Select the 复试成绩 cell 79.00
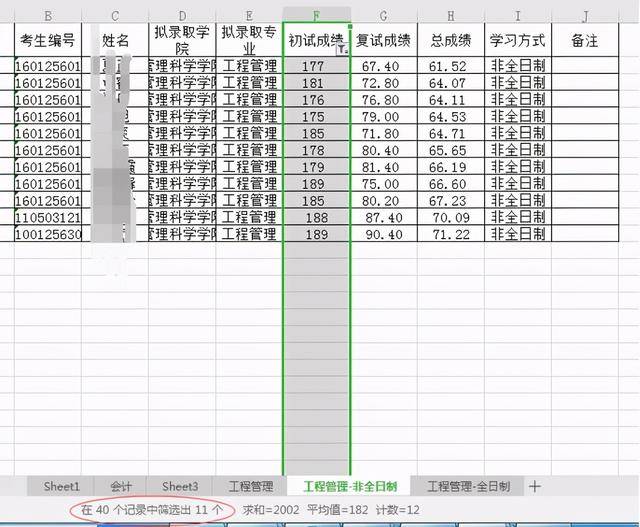The height and width of the screenshot is (527, 640). [x=384, y=116]
